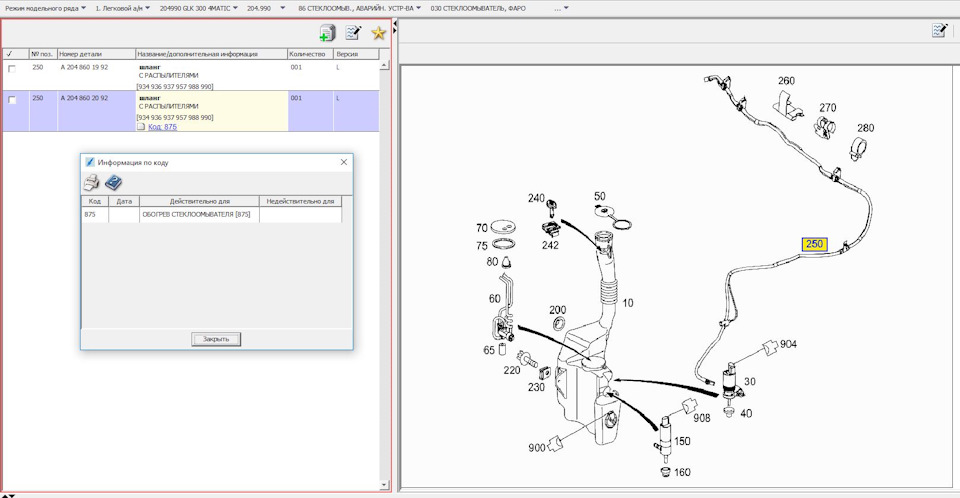Viewport: 960px width, 498px height.
Task: Click the printer icon in the code dialog
Action: 91,182
